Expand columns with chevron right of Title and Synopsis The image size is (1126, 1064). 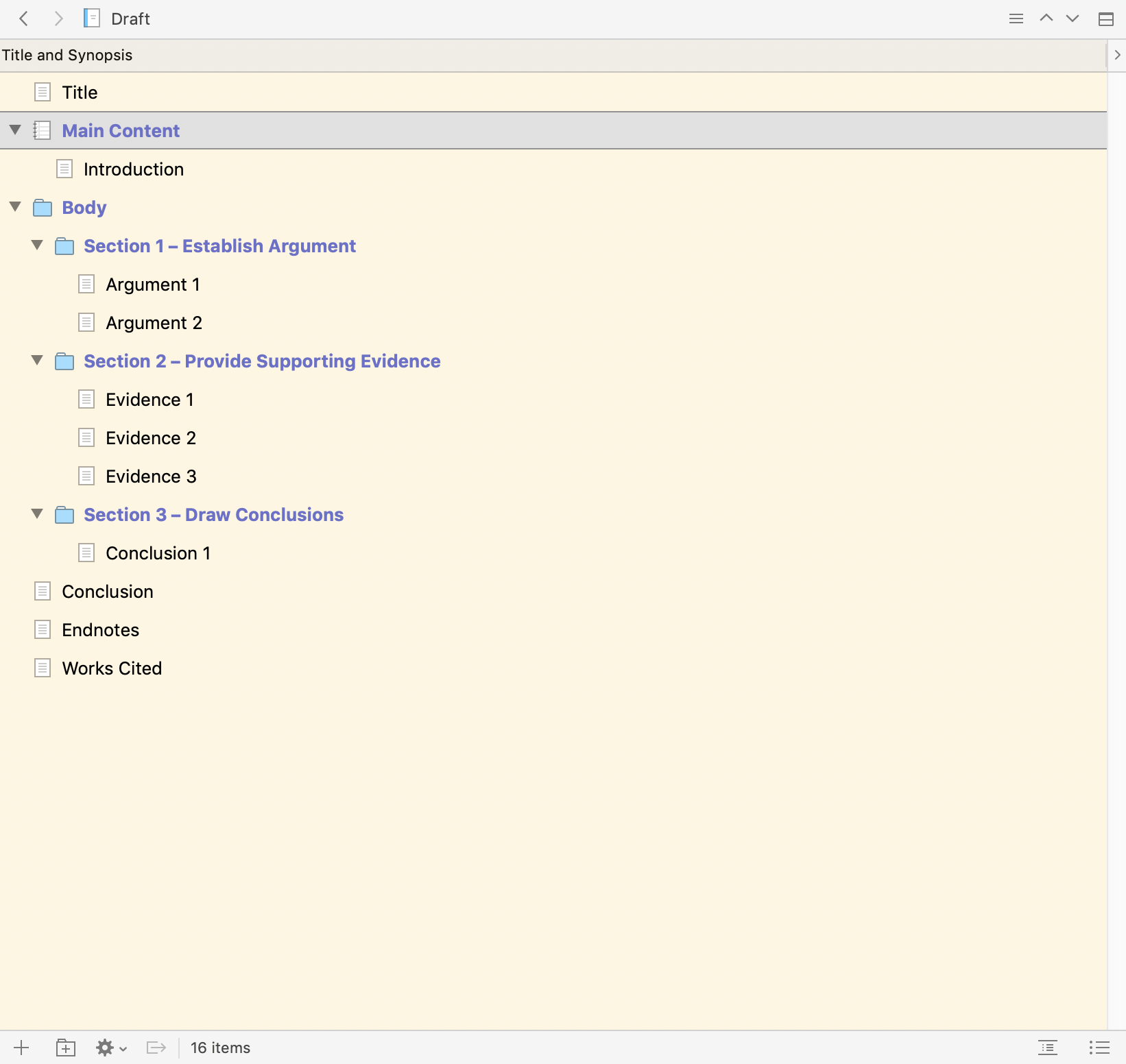click(1118, 55)
